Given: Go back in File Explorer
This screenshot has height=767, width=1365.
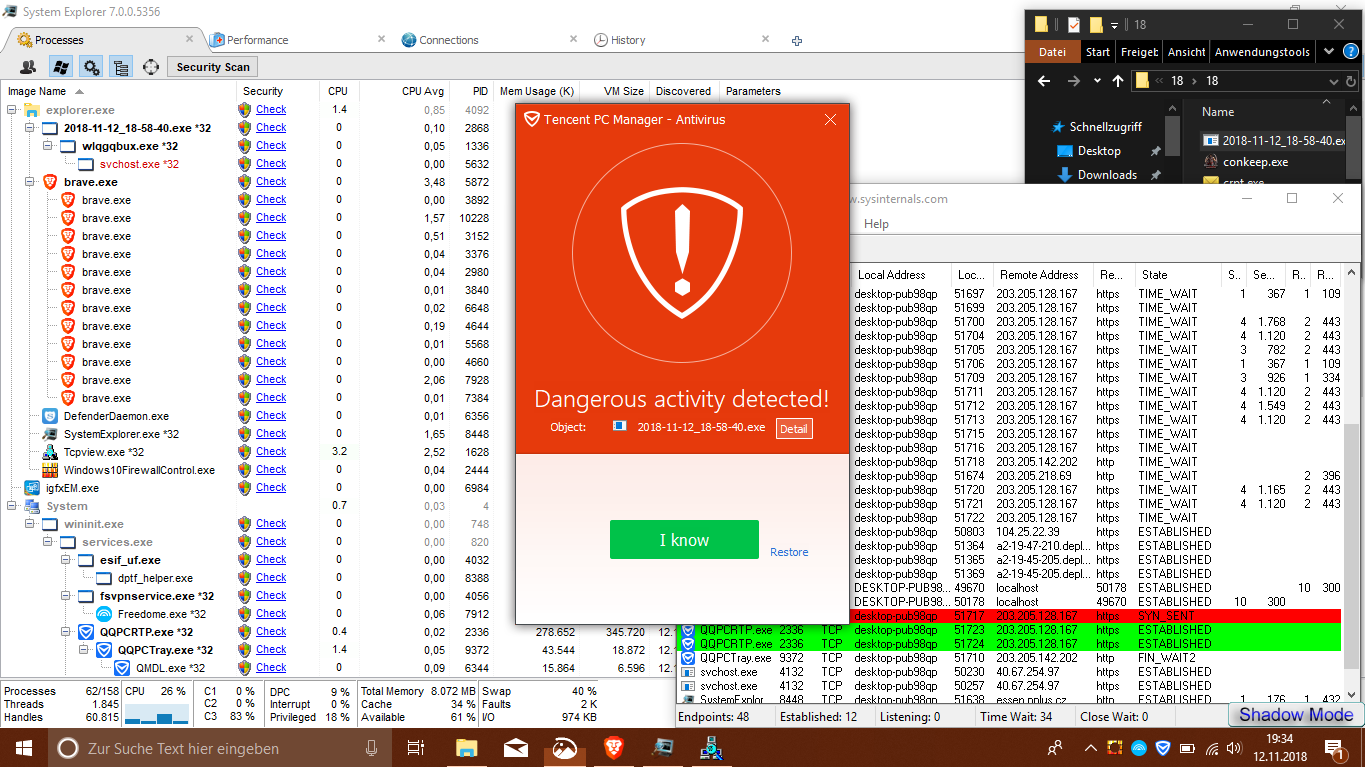Looking at the screenshot, I should 1044,81.
